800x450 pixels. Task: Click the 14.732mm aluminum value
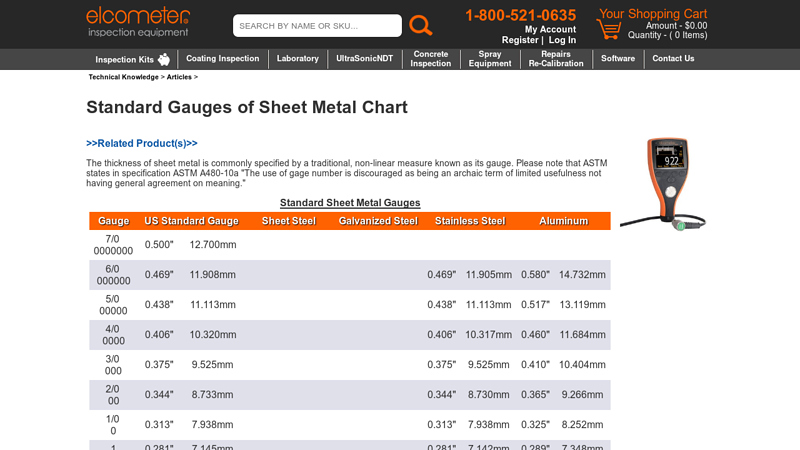click(582, 275)
